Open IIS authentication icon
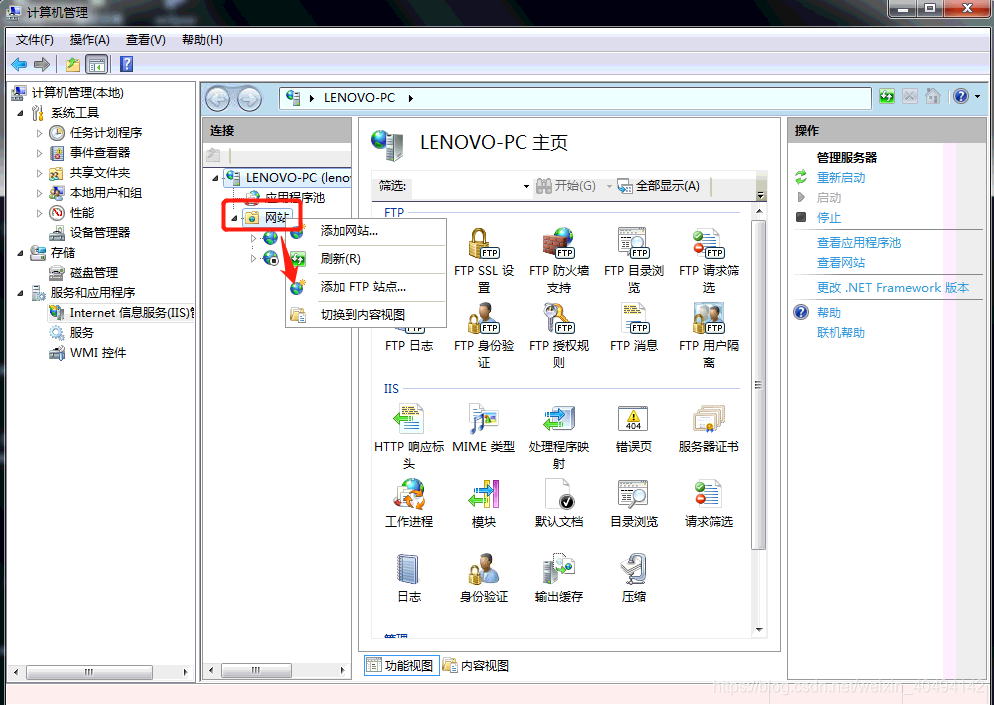 click(x=484, y=569)
